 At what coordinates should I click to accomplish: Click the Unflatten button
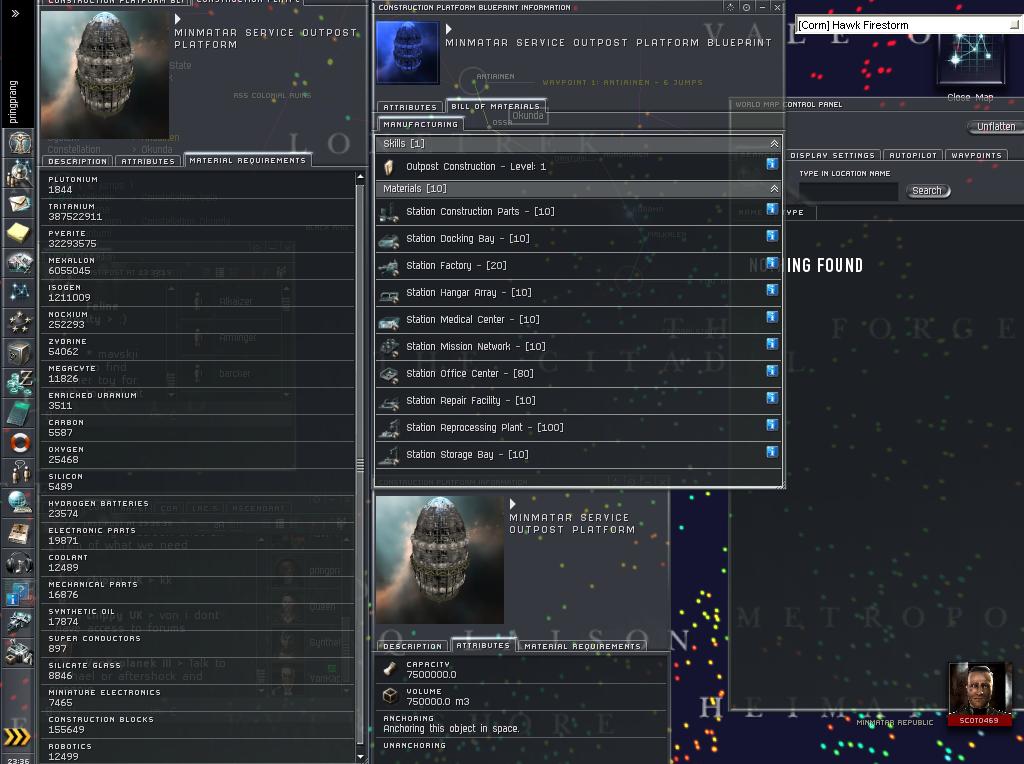[995, 127]
